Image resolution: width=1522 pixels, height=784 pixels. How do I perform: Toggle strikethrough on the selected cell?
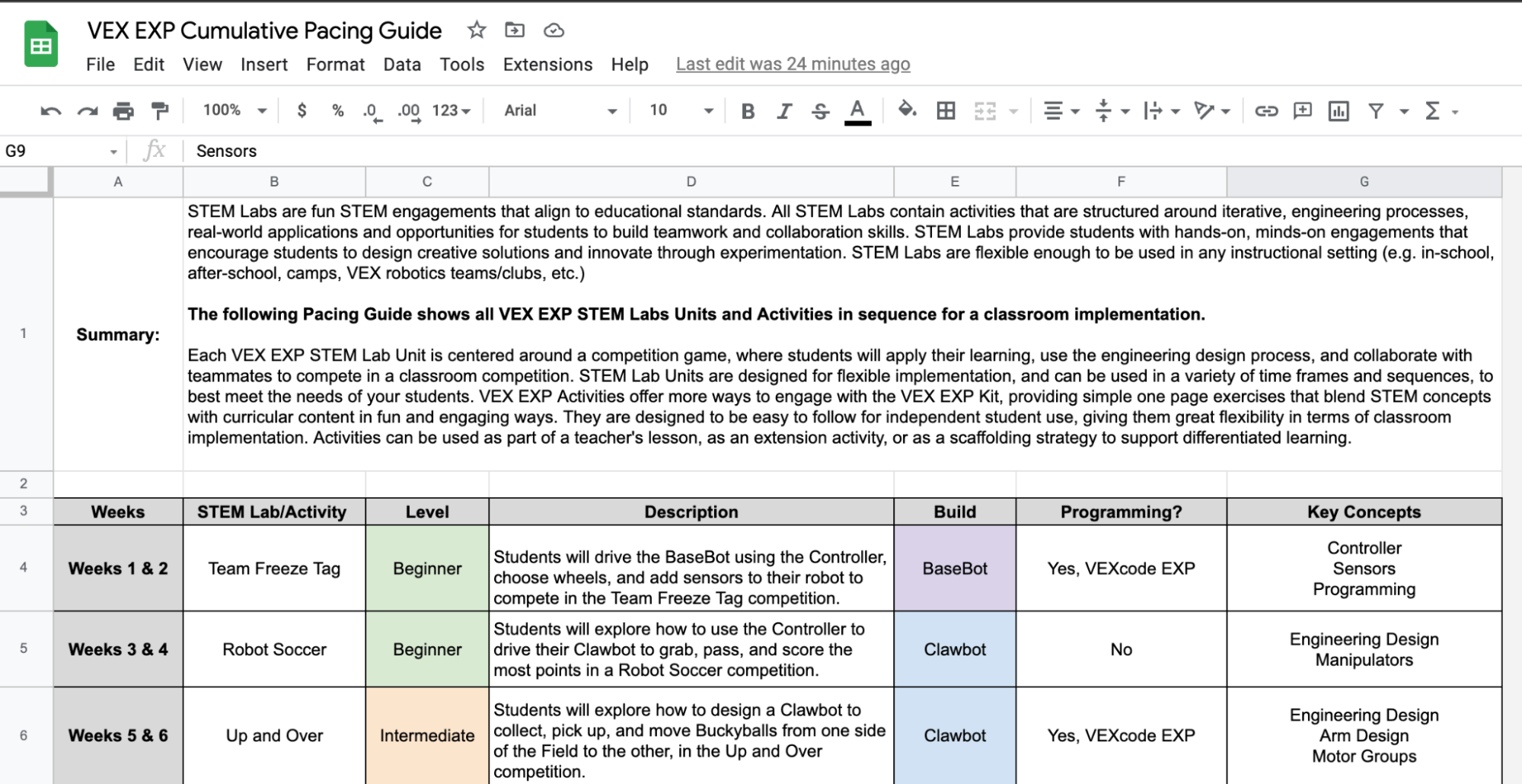coord(820,110)
